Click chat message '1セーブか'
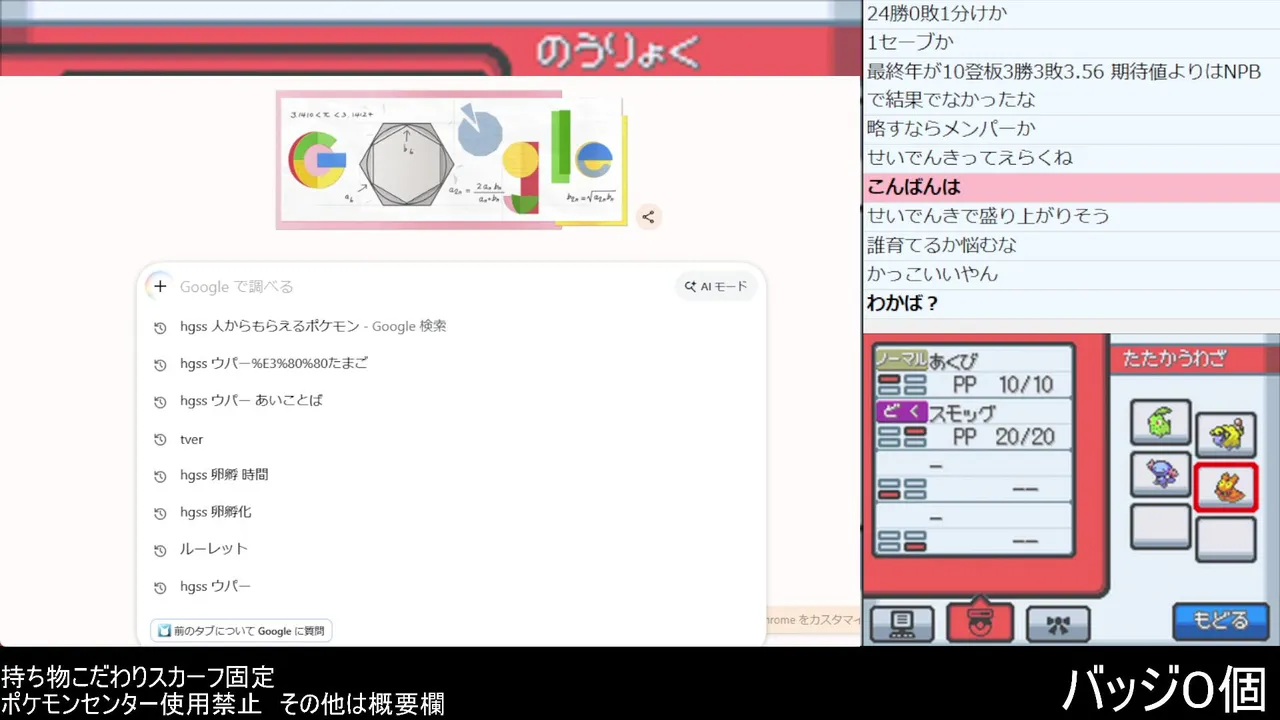The width and height of the screenshot is (1280, 720). (910, 42)
